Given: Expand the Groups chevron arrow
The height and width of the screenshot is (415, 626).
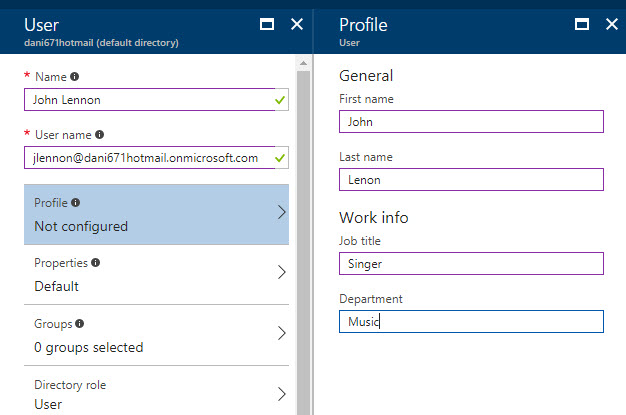Looking at the screenshot, I should [x=281, y=334].
